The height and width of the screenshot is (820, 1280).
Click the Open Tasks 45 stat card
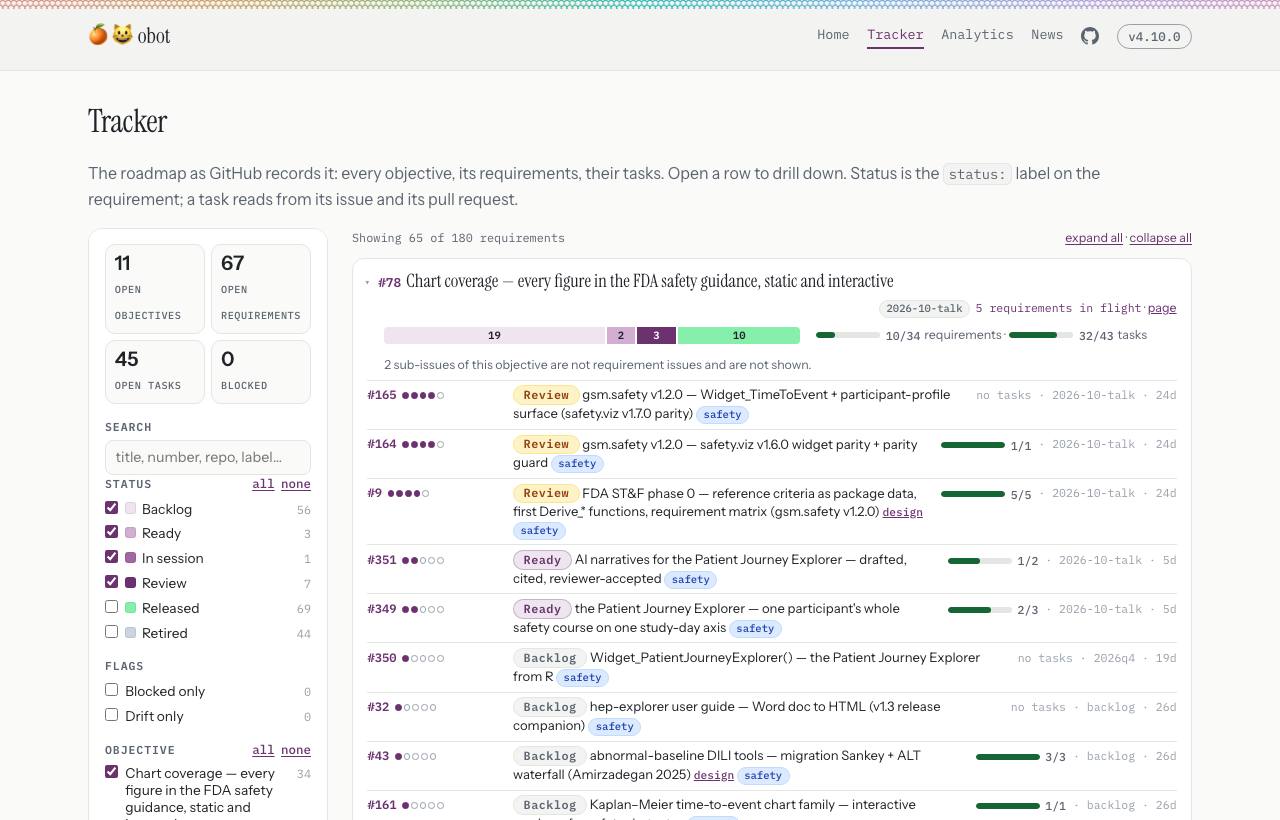[x=155, y=372]
